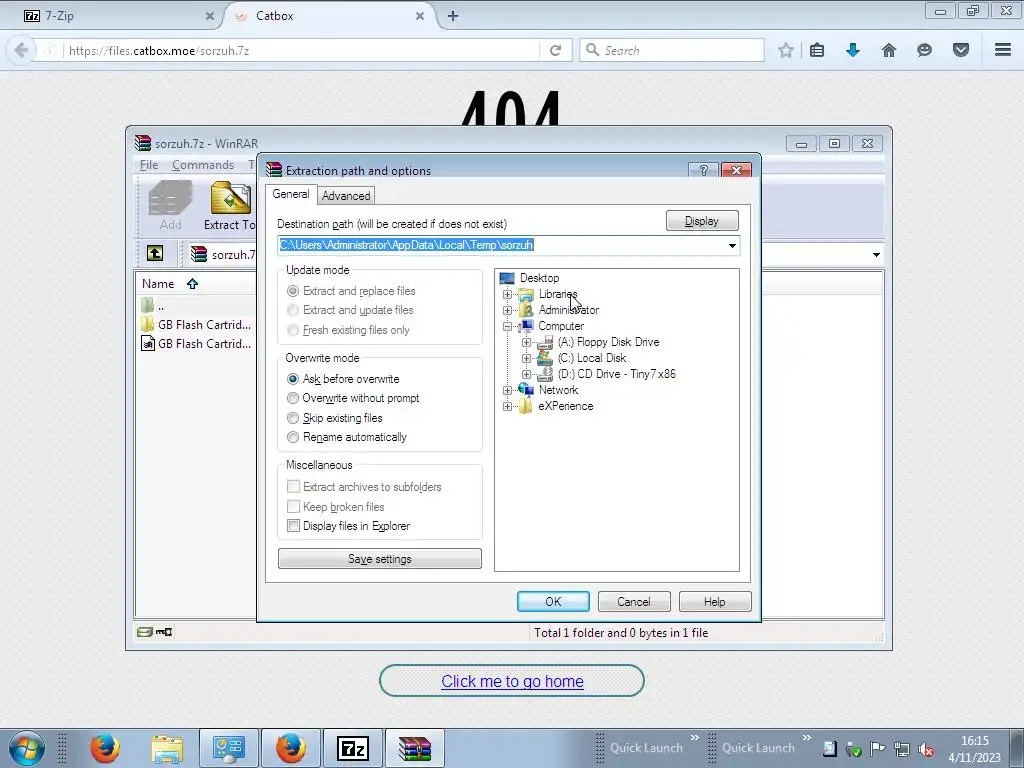Enable Display files in Explorer checkbox
1024x768 pixels.
(x=294, y=526)
